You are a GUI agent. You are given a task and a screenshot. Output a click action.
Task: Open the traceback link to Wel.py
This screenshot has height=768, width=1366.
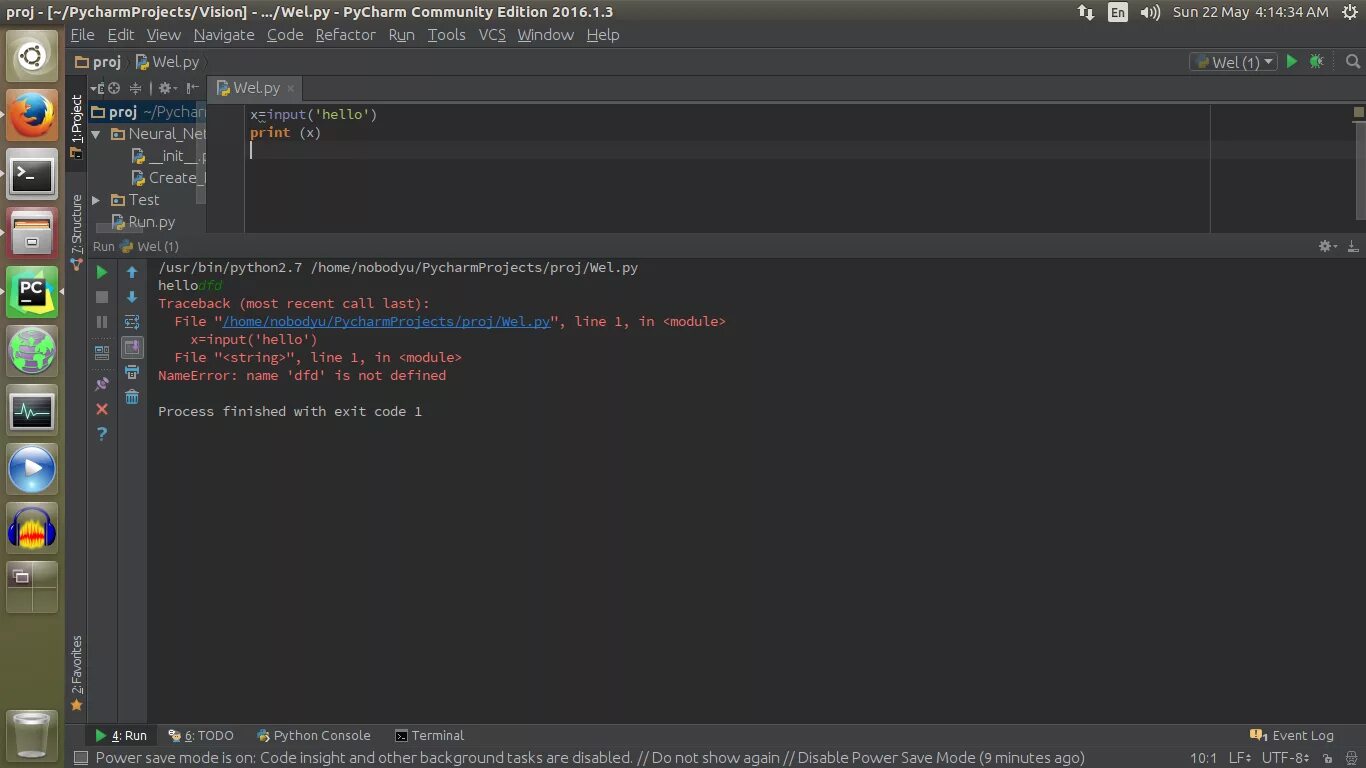tap(386, 322)
